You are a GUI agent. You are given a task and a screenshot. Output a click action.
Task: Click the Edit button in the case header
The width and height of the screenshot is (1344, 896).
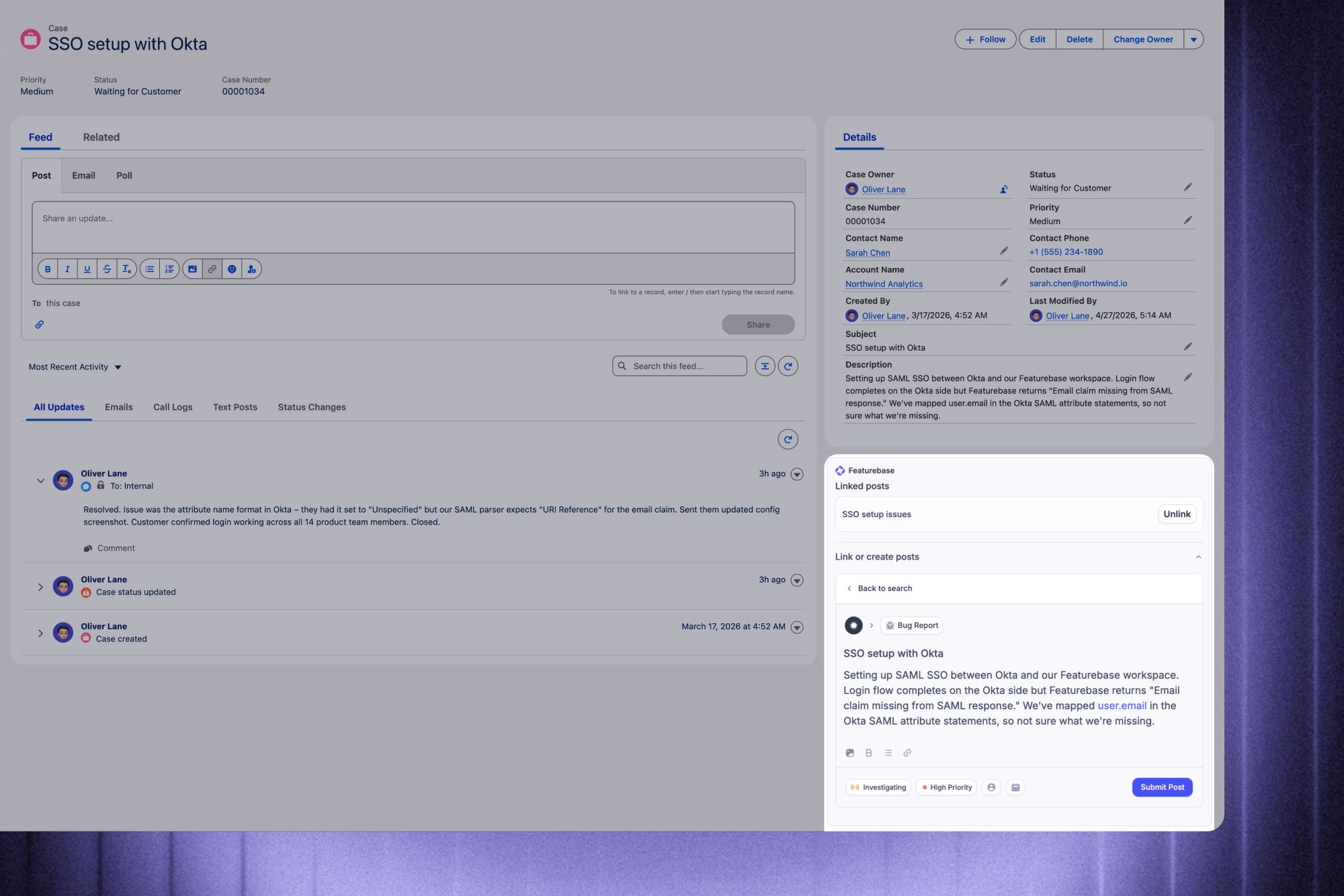pyautogui.click(x=1038, y=40)
